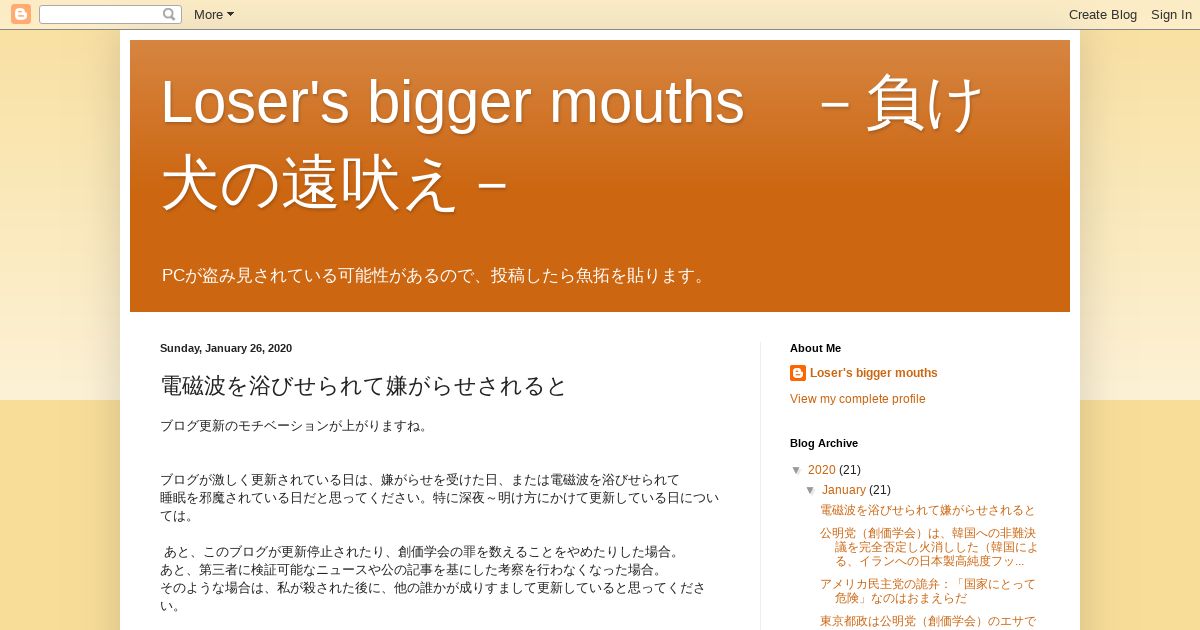Open Loser's bigger mouths profile link
The width and height of the screenshot is (1200, 630).
[874, 373]
